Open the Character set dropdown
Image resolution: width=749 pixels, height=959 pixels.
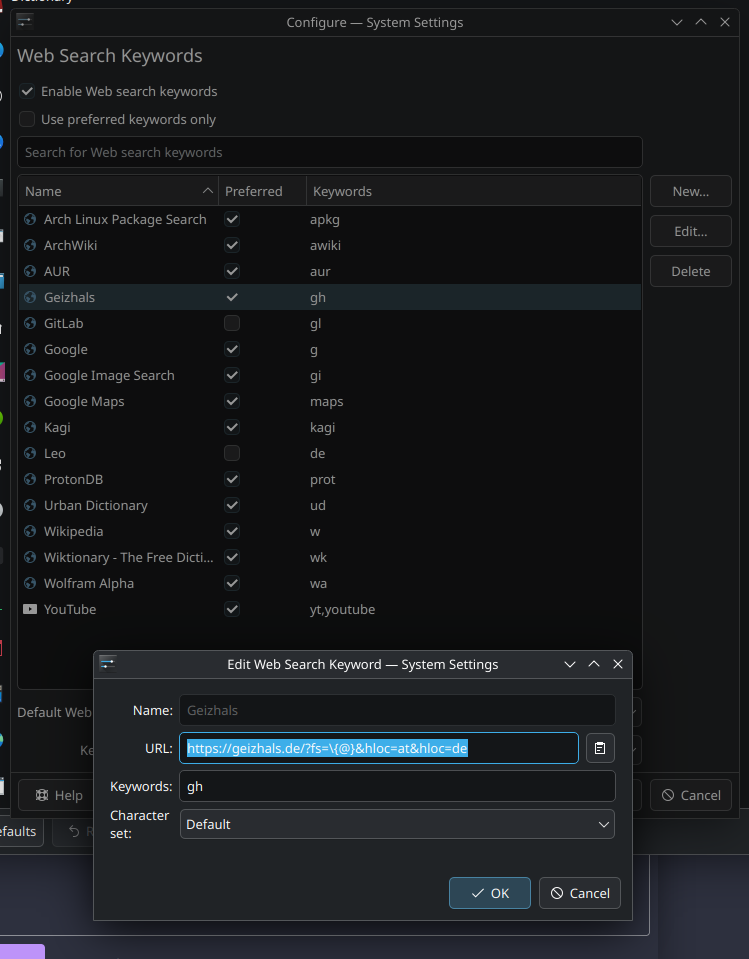[x=397, y=824]
